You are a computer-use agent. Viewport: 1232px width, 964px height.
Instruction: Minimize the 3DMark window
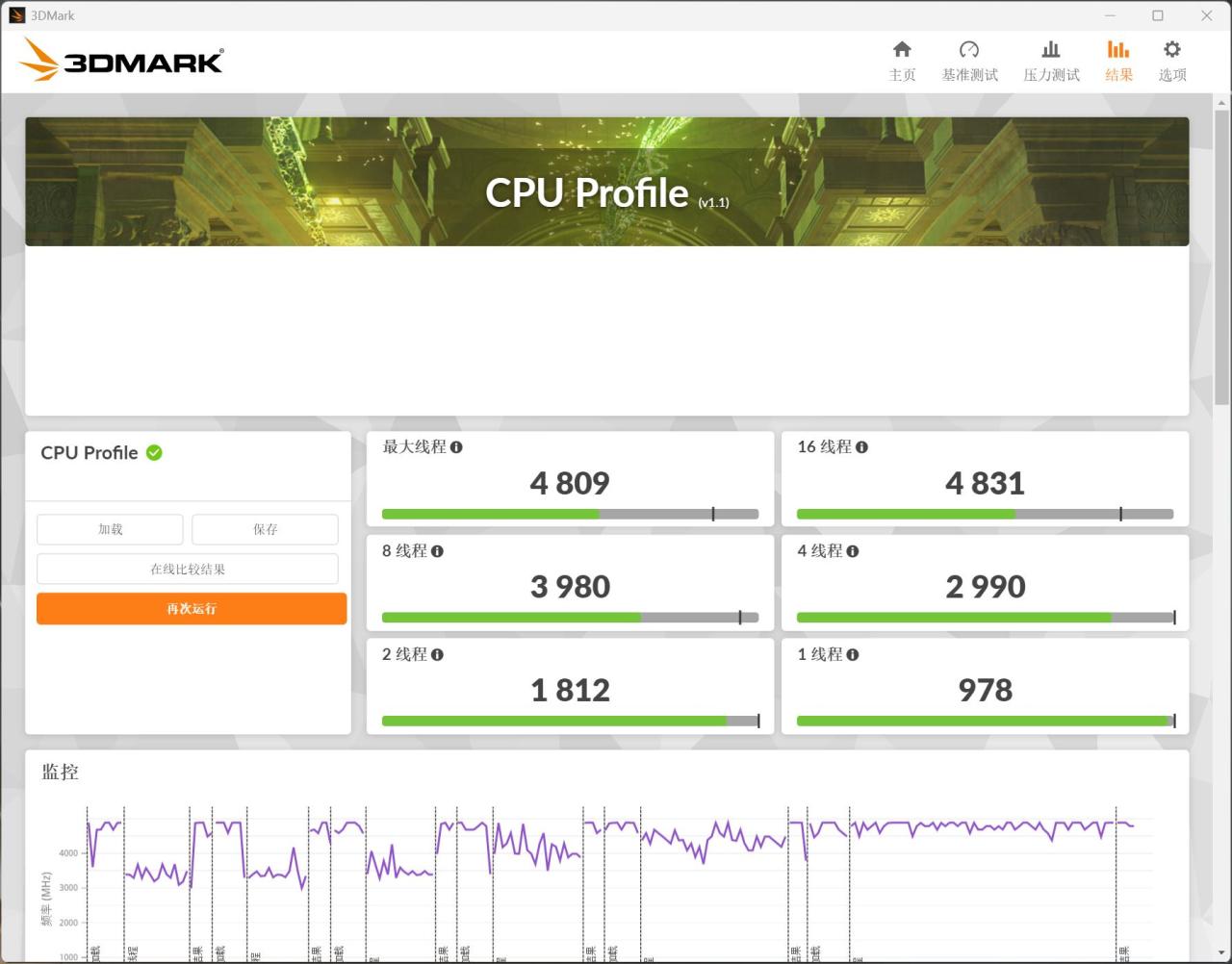click(1111, 15)
